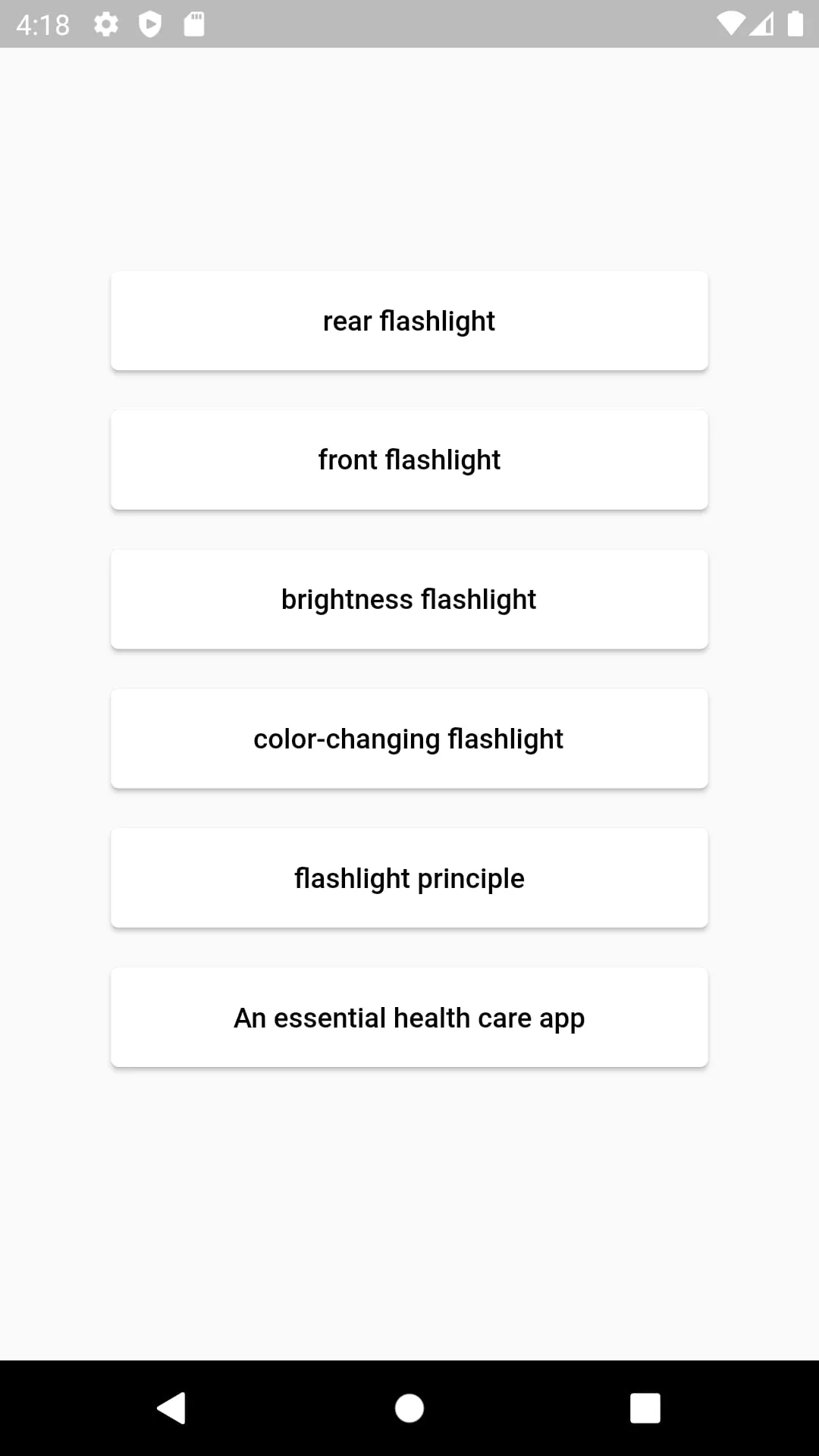Enable the brightness flashlight mode
Viewport: 819px width, 1456px height.
click(x=409, y=598)
